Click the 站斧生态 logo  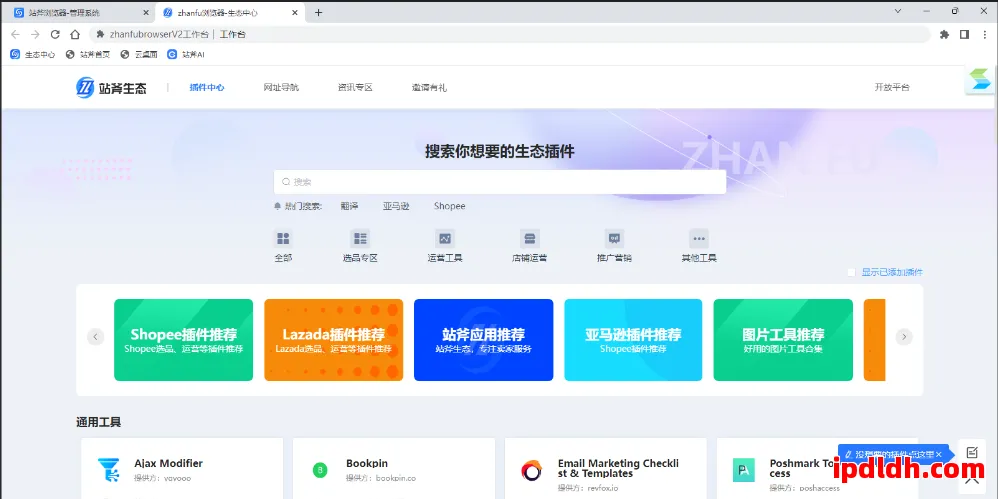pyautogui.click(x=111, y=88)
